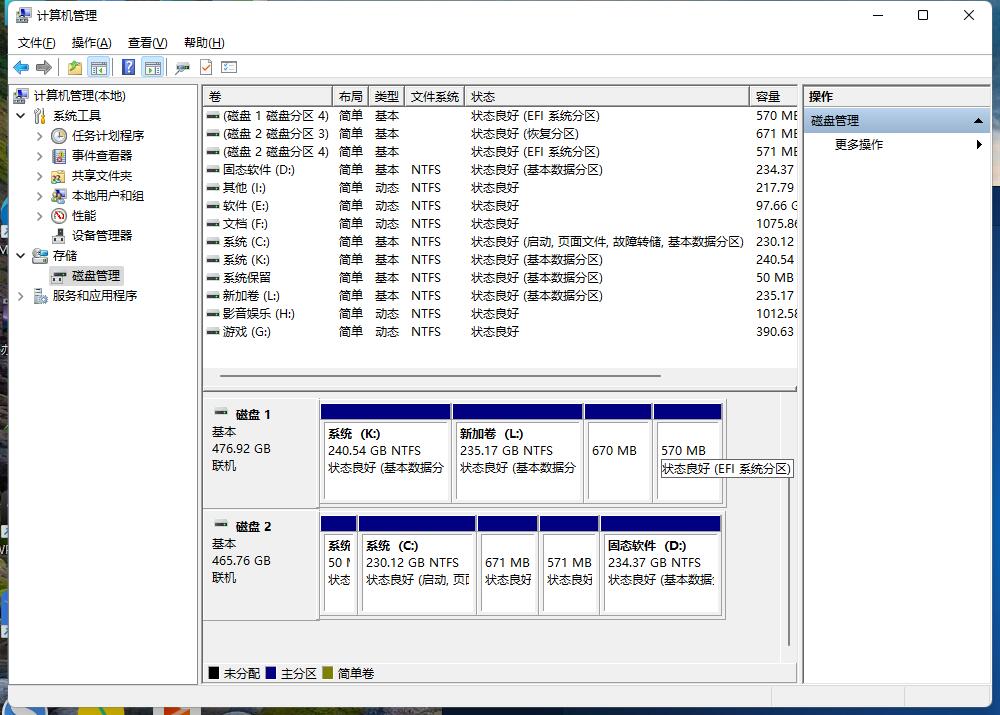Viewport: 1000px width, 715px height.
Task: Select the 设备管理器 icon in the sidebar
Action: (x=59, y=235)
